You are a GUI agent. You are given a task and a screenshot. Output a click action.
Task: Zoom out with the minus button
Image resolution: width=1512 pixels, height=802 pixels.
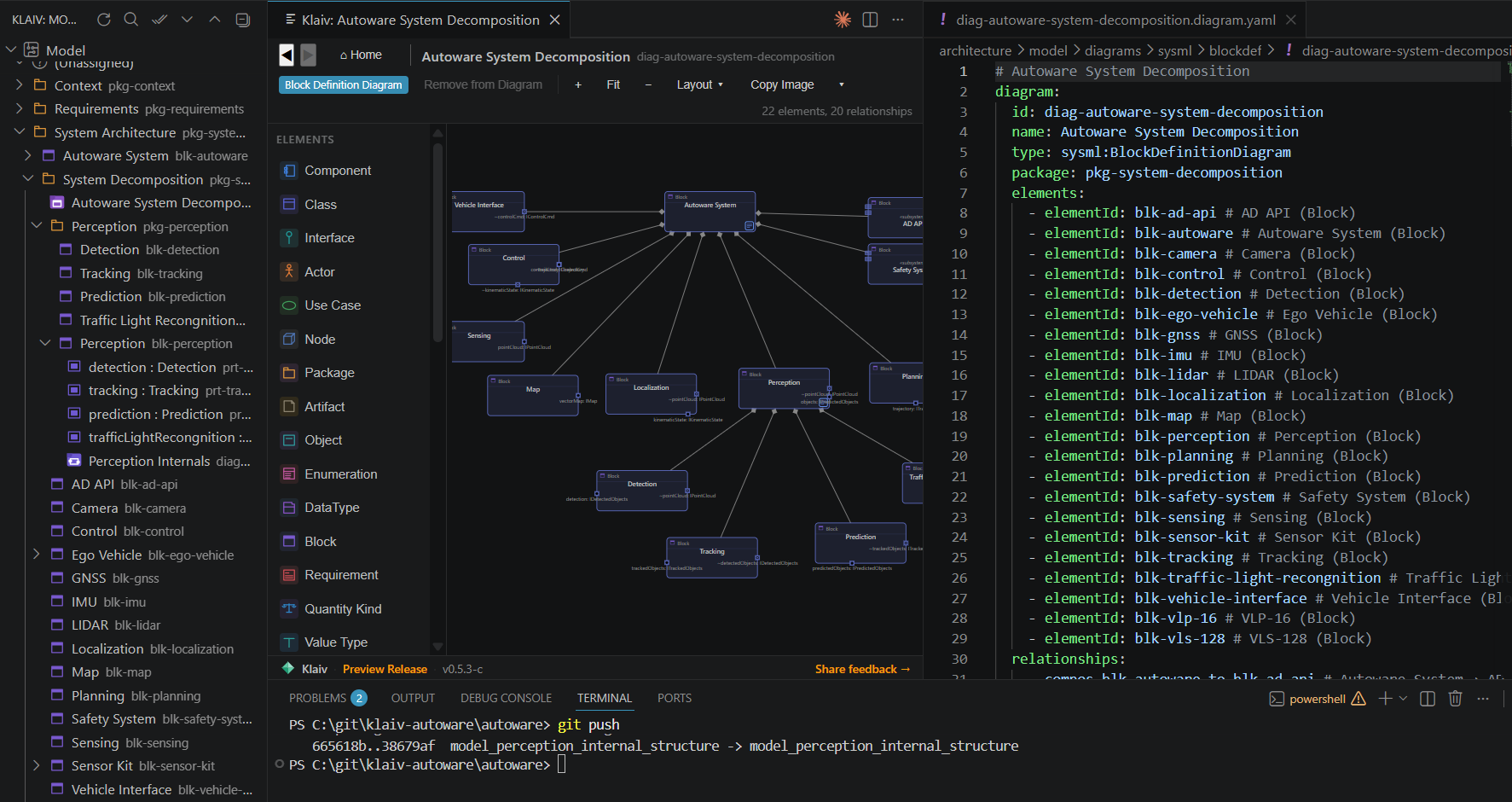pyautogui.click(x=648, y=84)
